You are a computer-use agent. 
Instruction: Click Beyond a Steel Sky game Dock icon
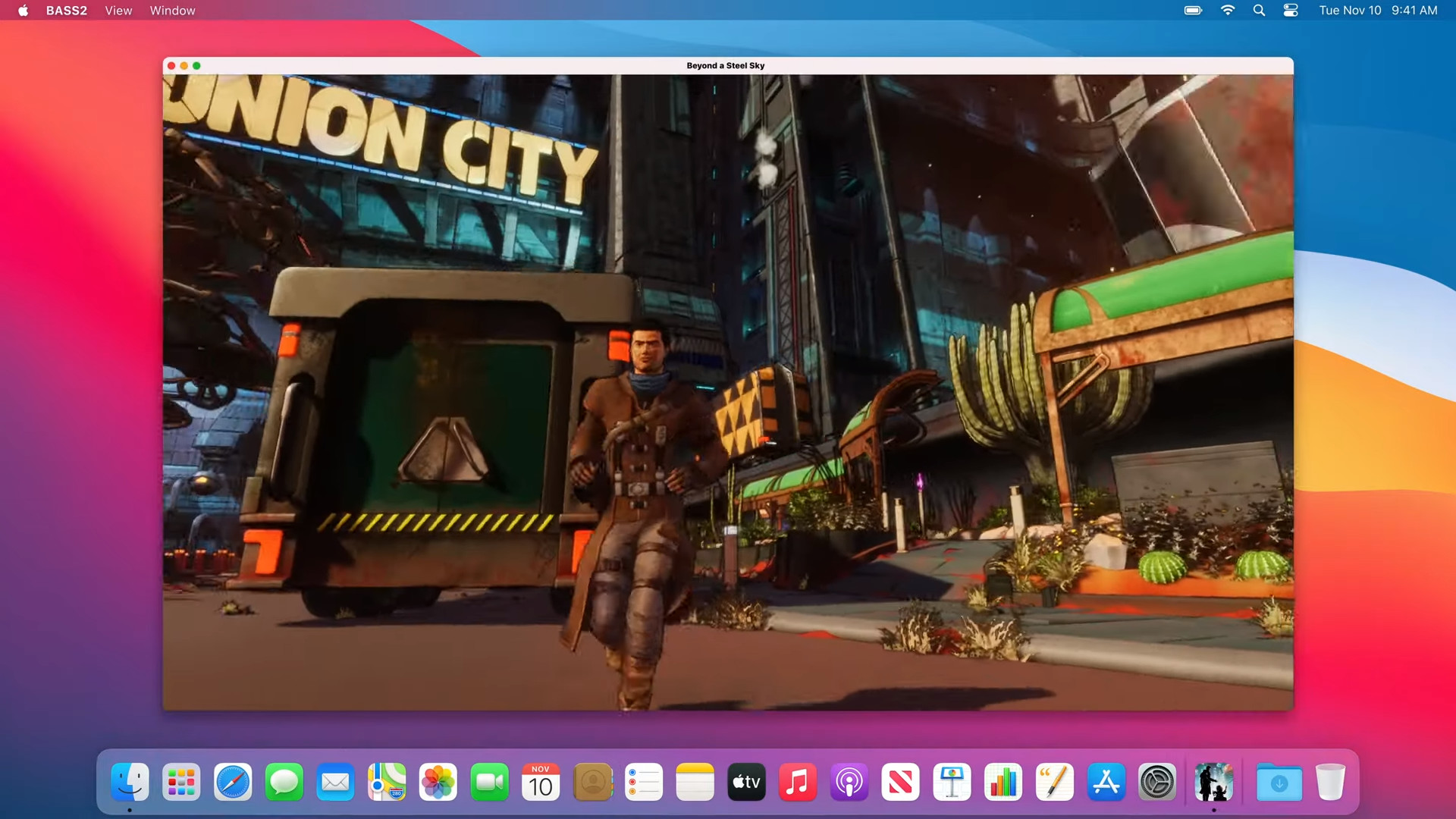(1213, 782)
